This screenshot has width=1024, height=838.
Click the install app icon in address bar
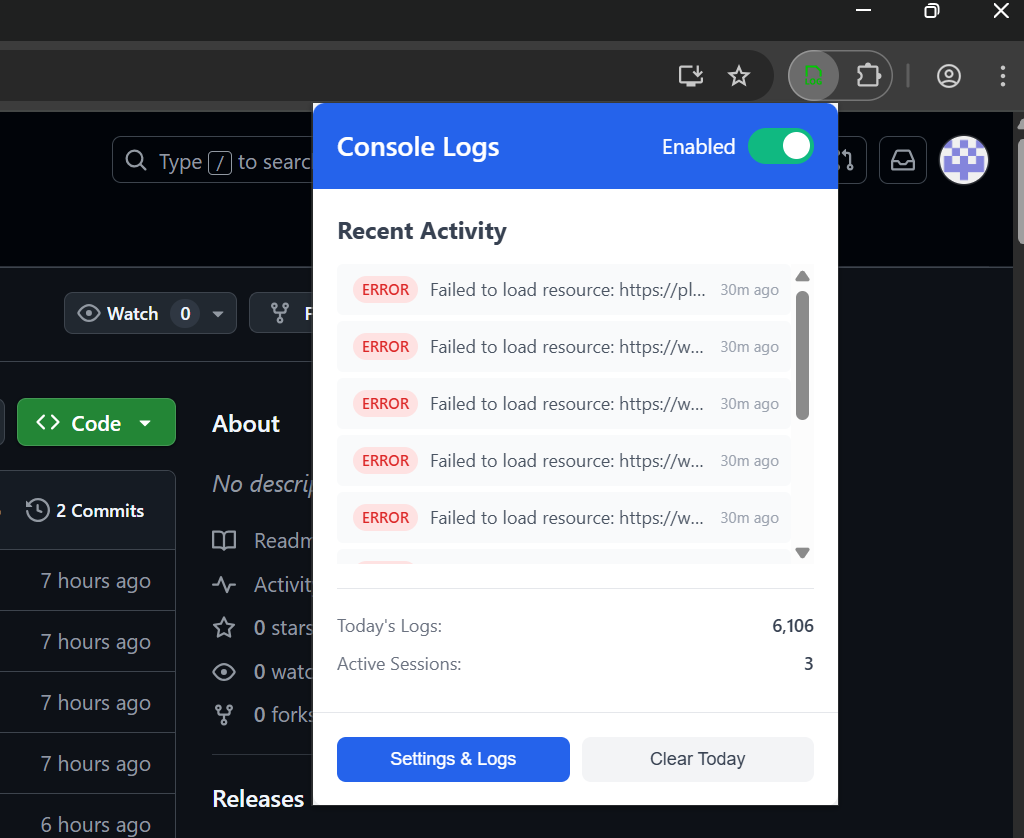[690, 76]
